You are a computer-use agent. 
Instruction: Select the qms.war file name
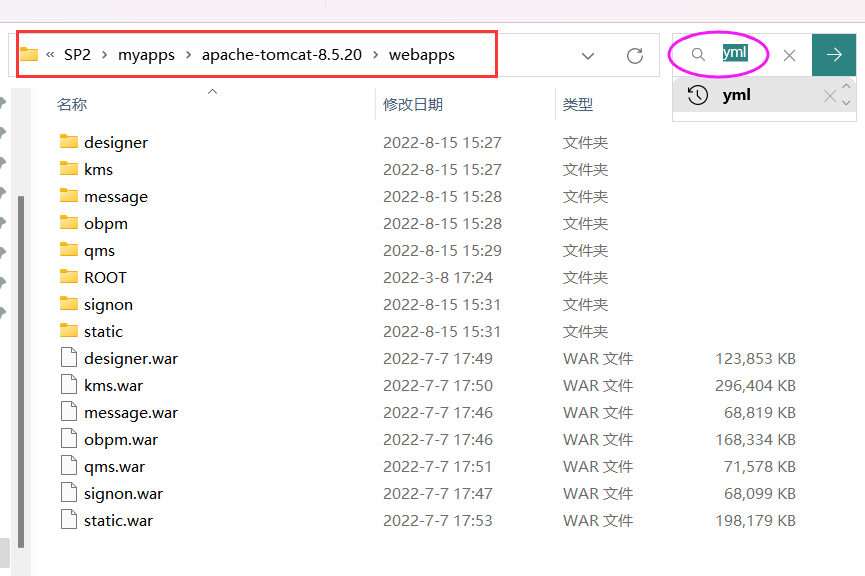114,467
